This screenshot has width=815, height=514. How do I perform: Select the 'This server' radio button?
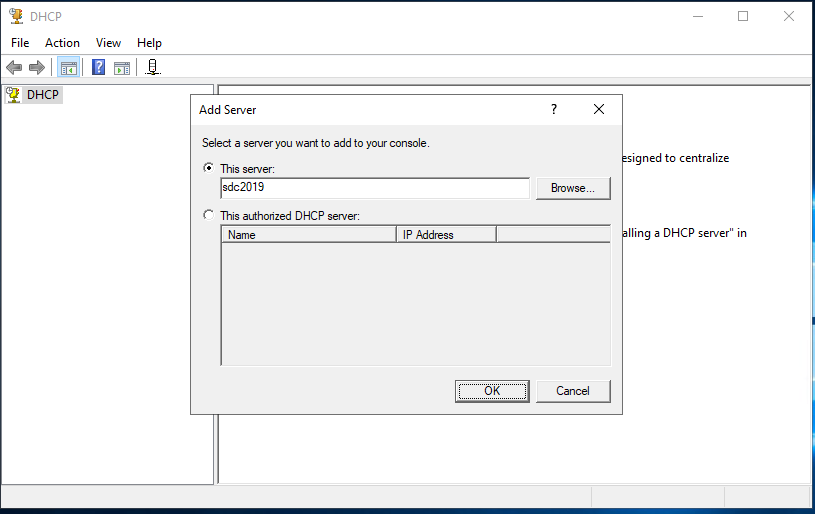click(208, 168)
